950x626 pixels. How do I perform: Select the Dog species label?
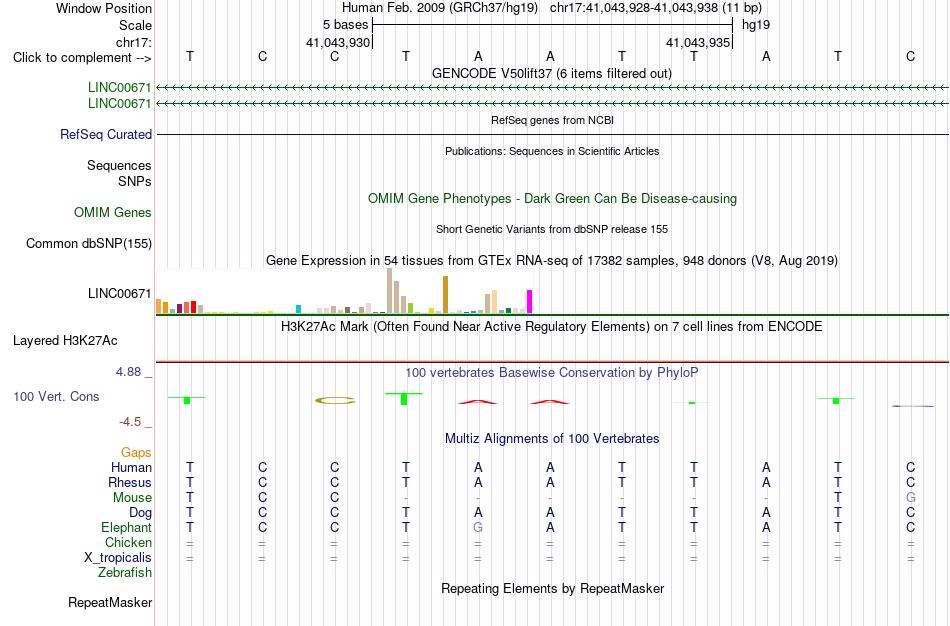tap(140, 513)
